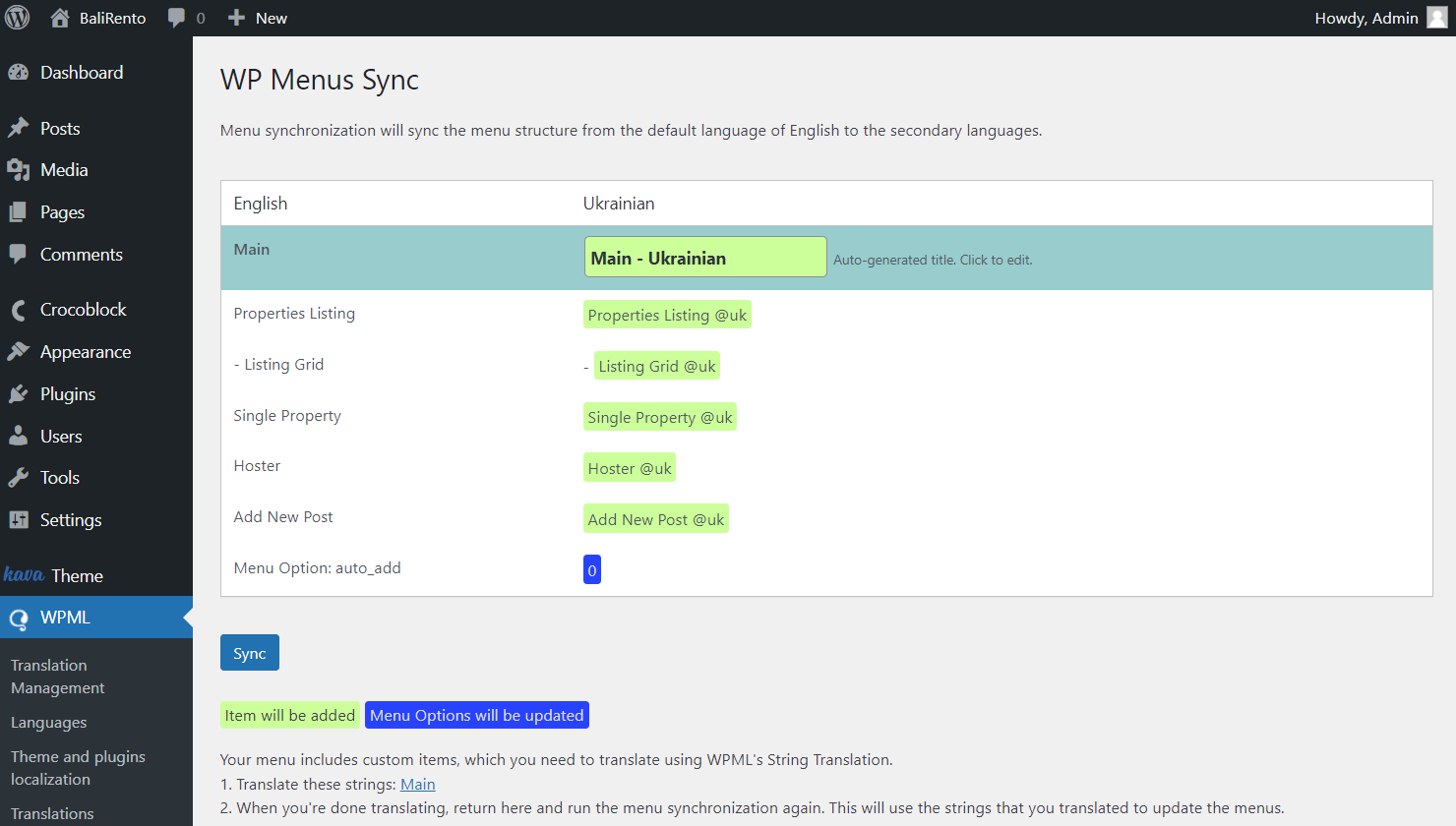
Task: Follow the Main strings translation link
Action: pyautogui.click(x=418, y=784)
